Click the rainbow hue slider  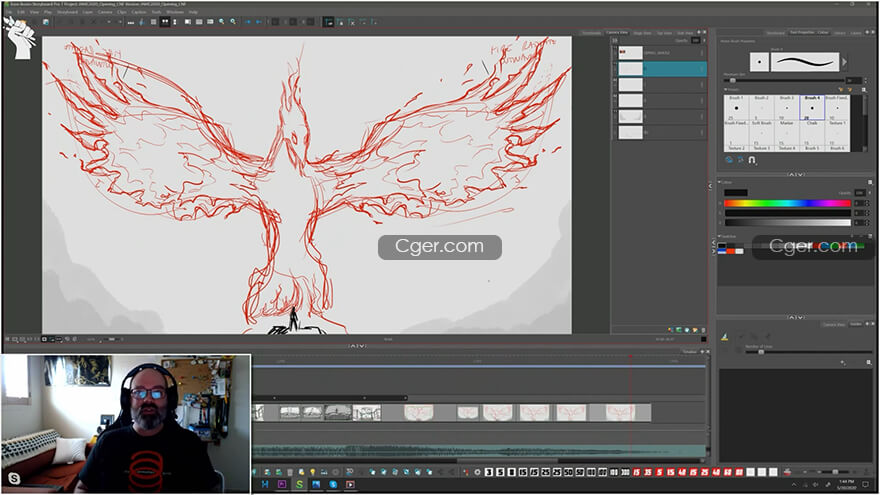[x=787, y=203]
